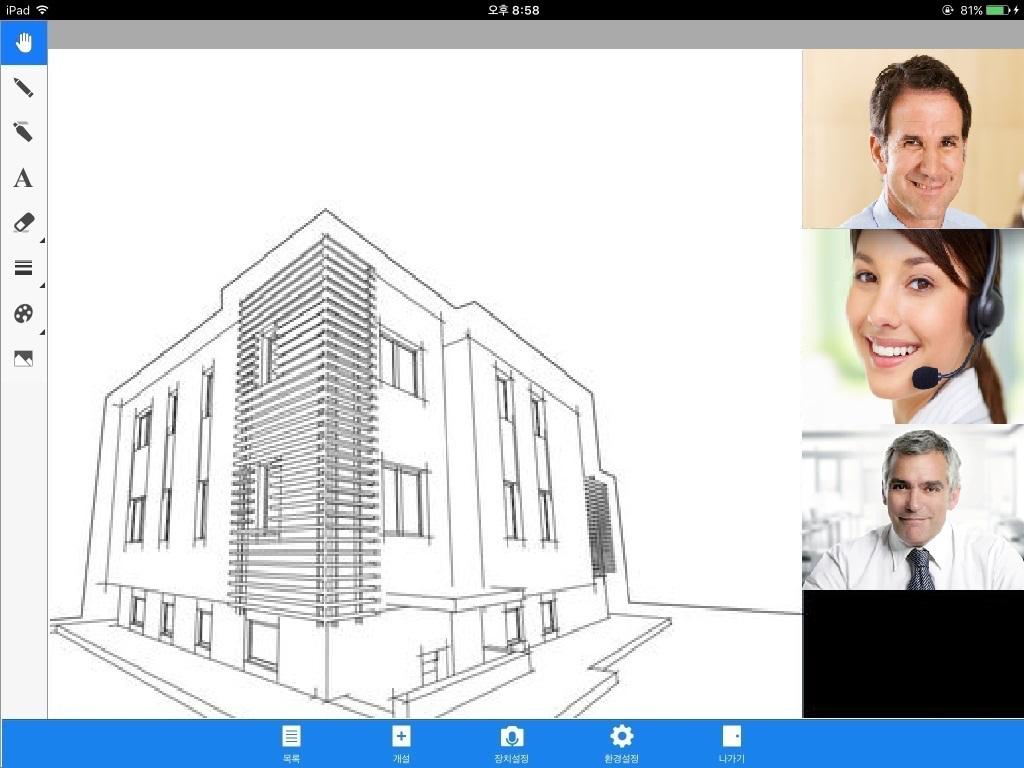
Task: Select the text tool 'A'
Action: [24, 178]
